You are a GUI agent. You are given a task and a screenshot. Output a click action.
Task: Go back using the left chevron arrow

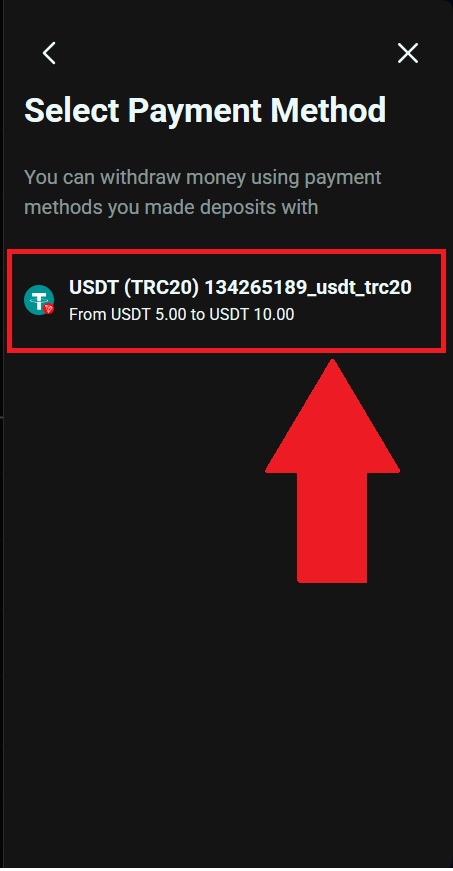coord(49,53)
